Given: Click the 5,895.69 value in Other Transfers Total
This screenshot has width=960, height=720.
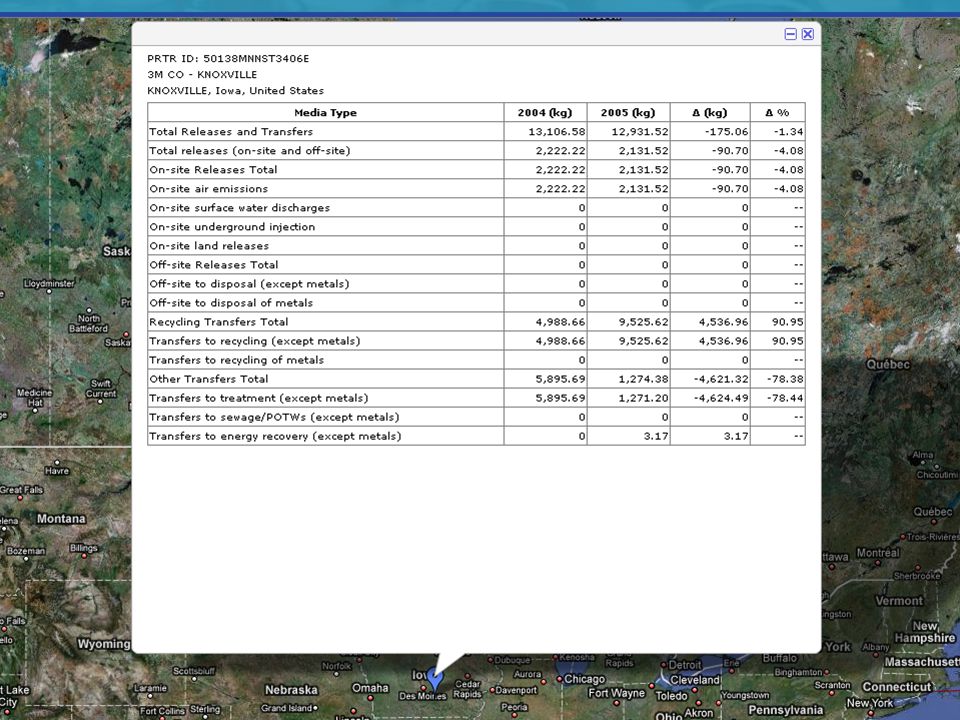Looking at the screenshot, I should [545, 378].
